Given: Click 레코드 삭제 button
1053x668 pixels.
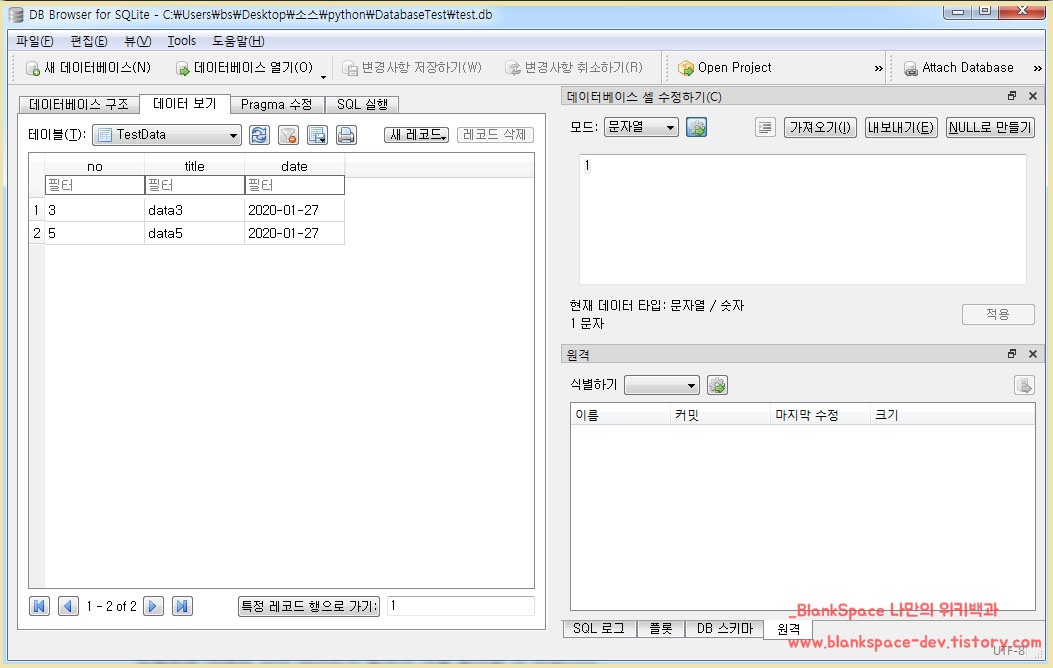Looking at the screenshot, I should point(495,135).
